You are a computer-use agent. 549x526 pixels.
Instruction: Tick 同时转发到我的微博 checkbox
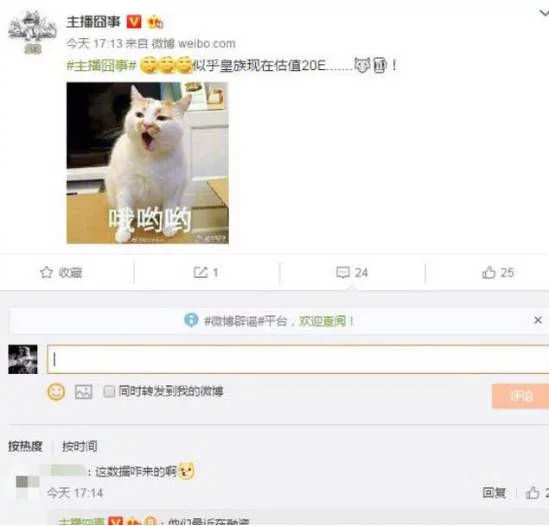(x=109, y=392)
